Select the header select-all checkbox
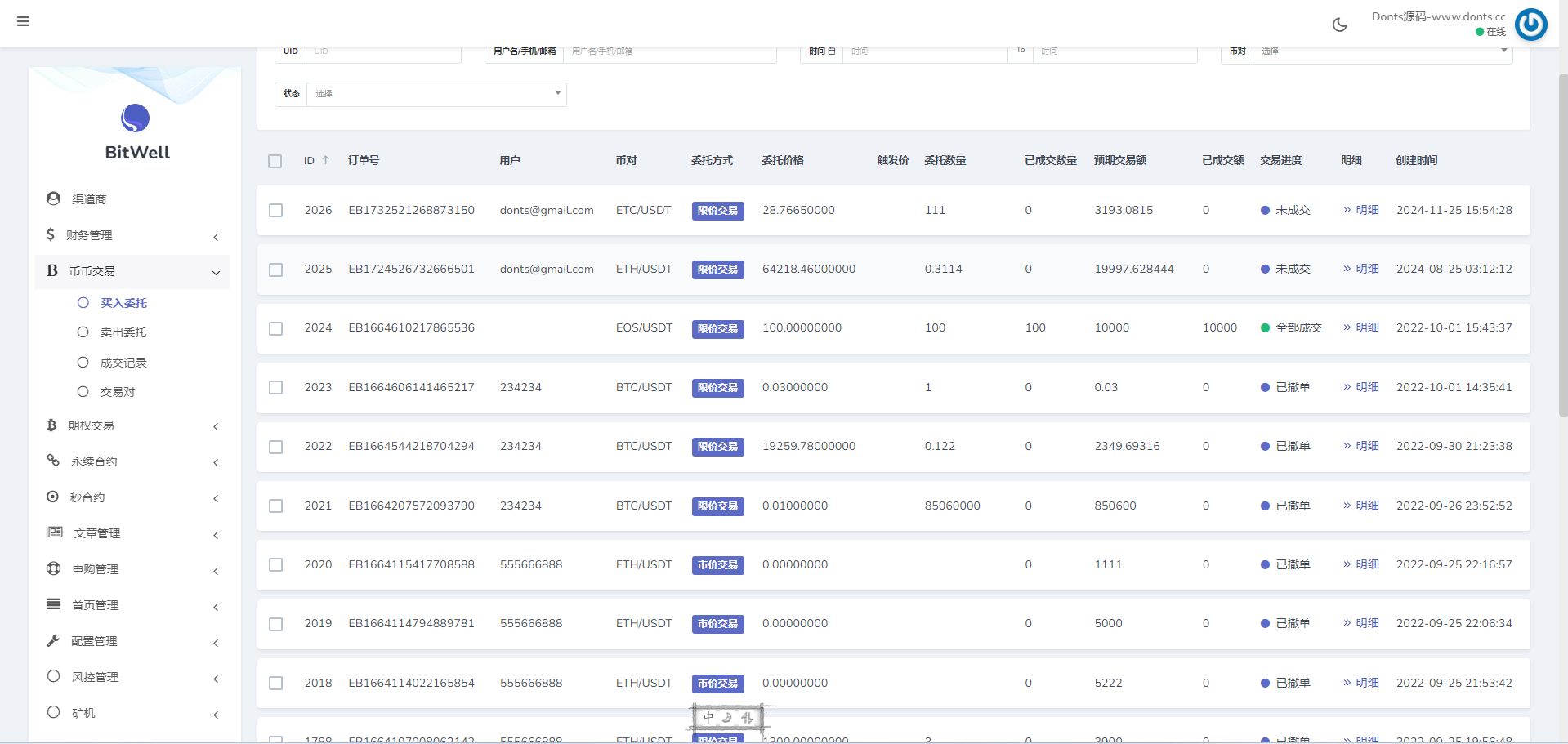The height and width of the screenshot is (744, 1568). [x=275, y=161]
